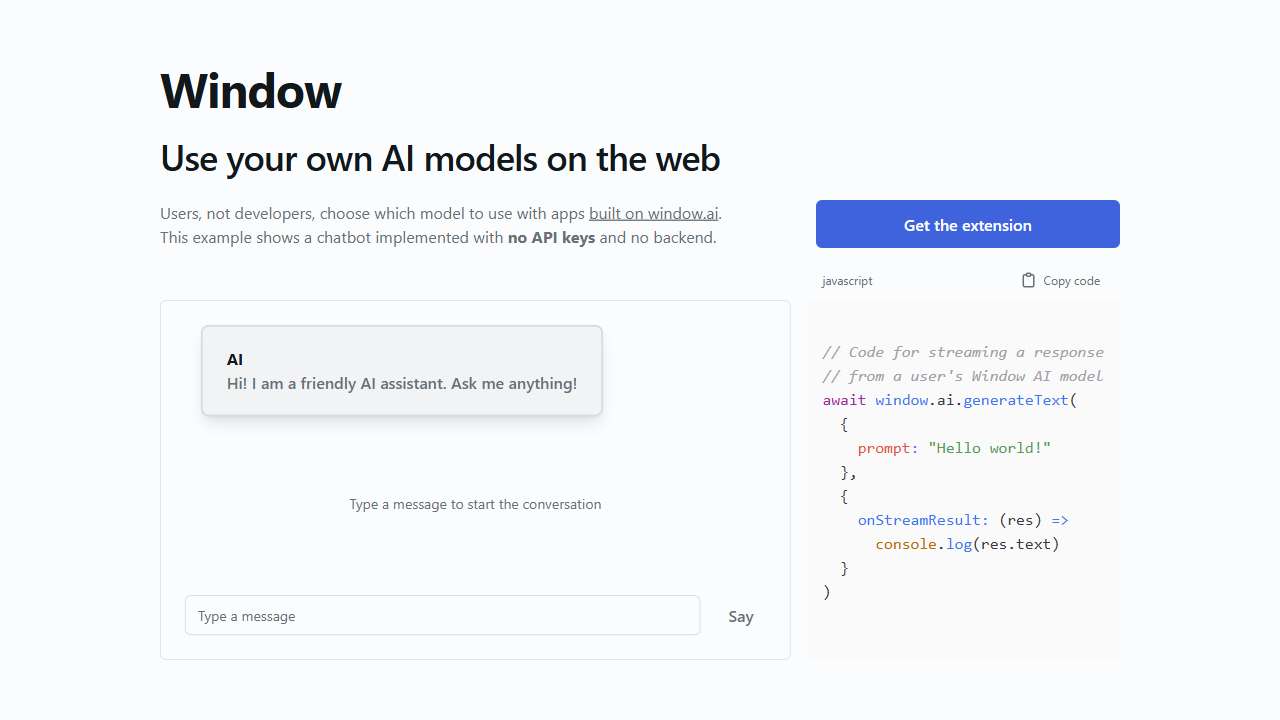Click the "// from a user's Window AI model" comment
This screenshot has width=1280, height=720.
pos(963,376)
